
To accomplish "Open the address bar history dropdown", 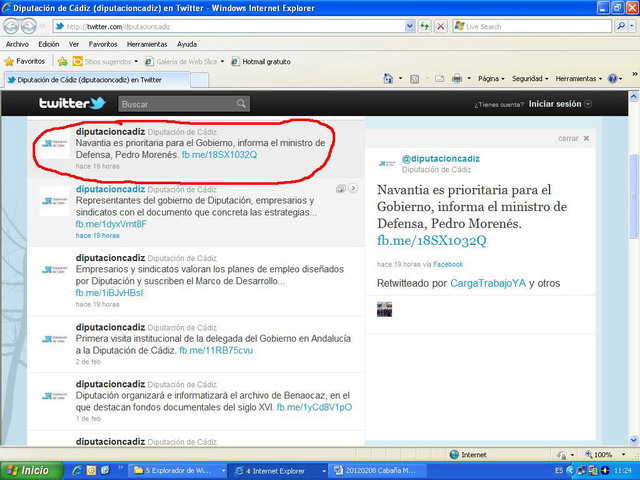I will coord(410,27).
